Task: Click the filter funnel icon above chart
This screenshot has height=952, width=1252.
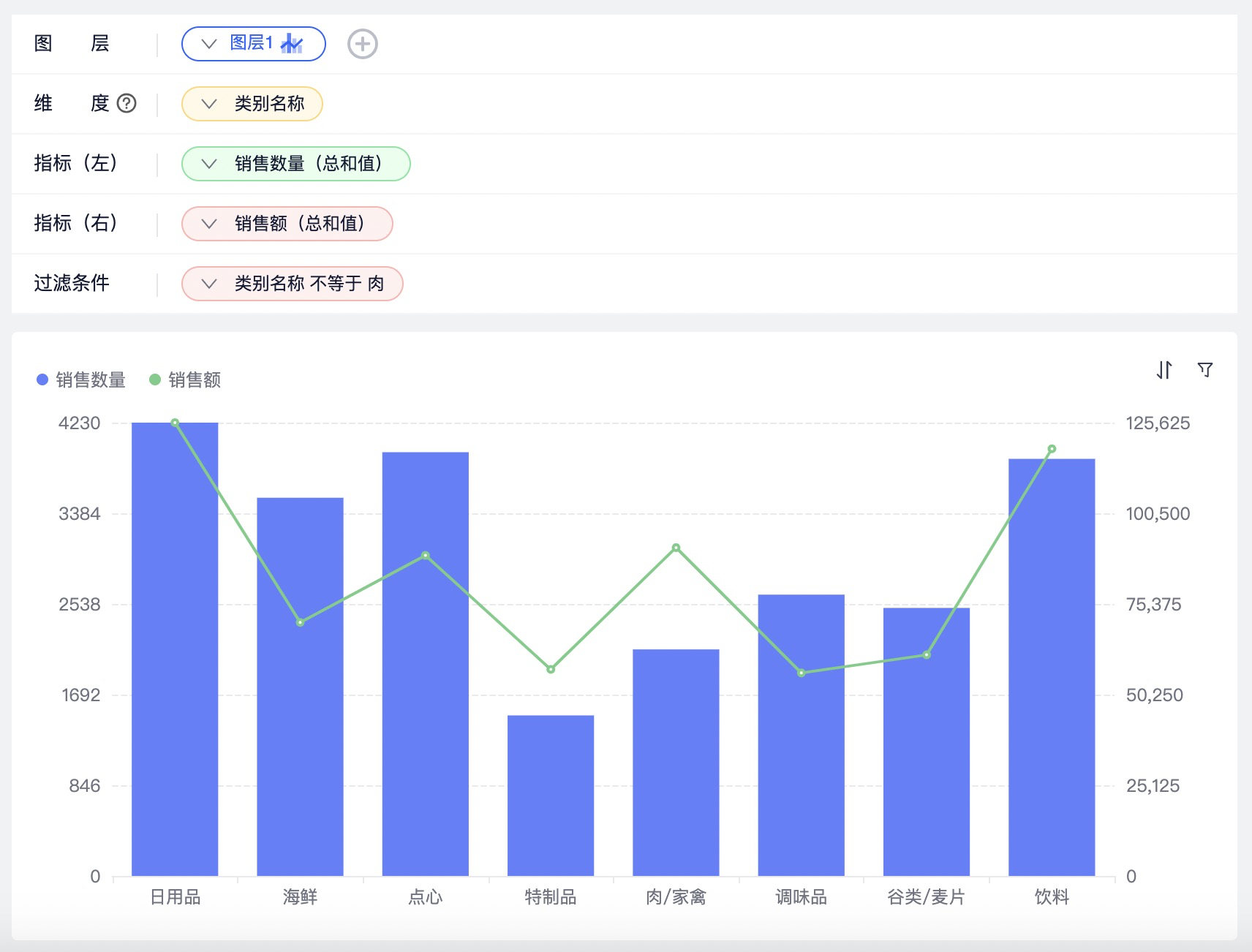Action: tap(1205, 370)
